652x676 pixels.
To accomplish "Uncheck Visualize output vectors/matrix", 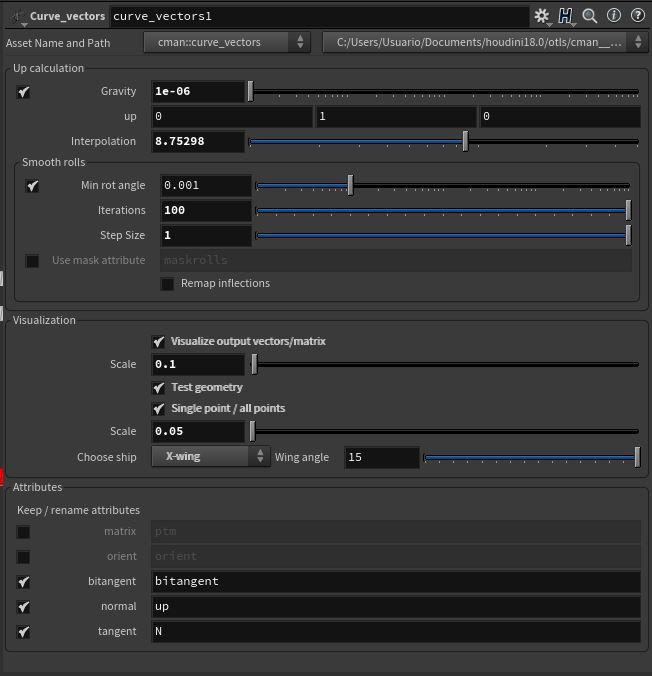I will click(x=158, y=342).
